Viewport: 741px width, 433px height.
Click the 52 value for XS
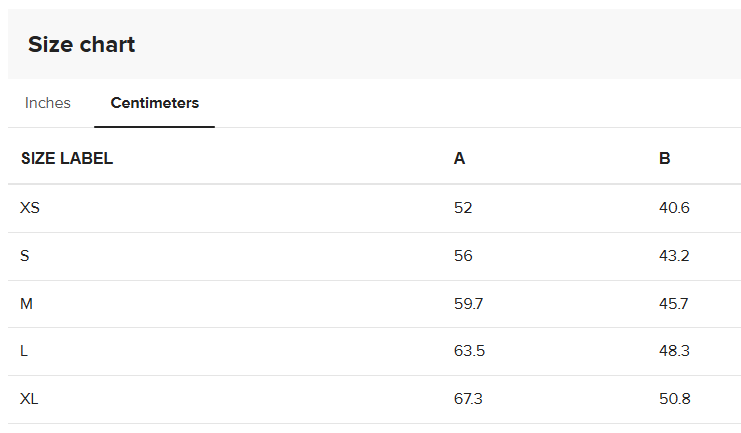tap(463, 208)
